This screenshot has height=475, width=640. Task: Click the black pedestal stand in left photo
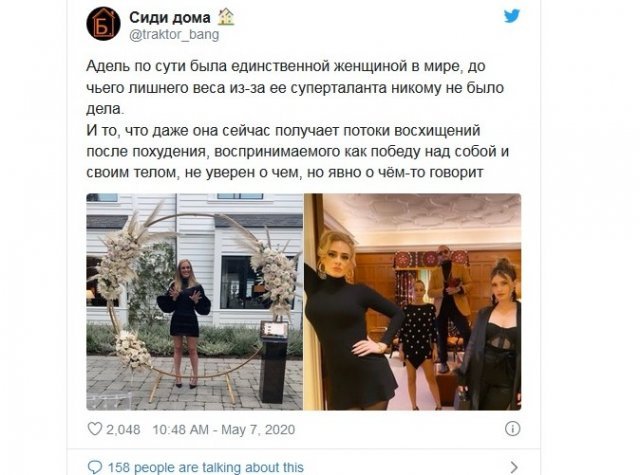click(x=274, y=362)
